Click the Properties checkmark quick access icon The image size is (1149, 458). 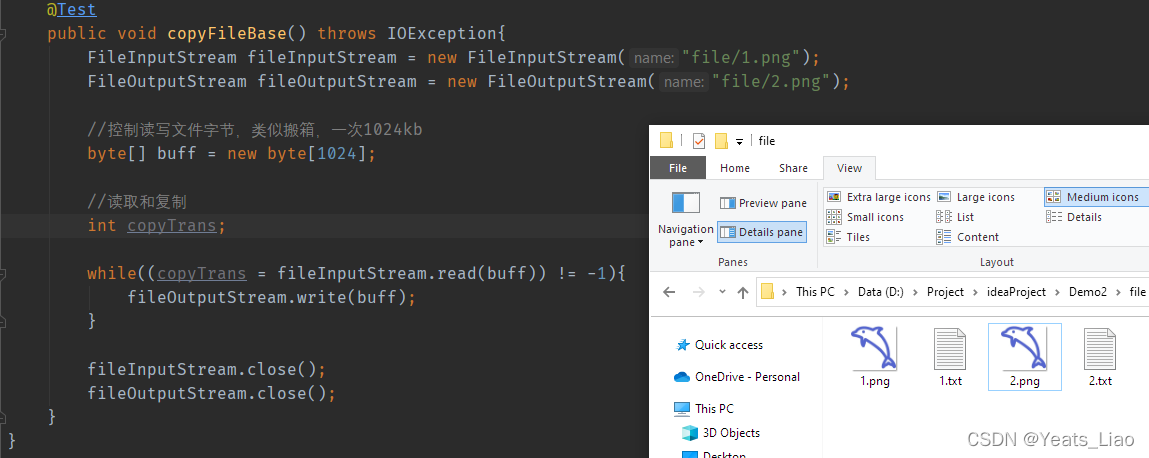point(699,141)
